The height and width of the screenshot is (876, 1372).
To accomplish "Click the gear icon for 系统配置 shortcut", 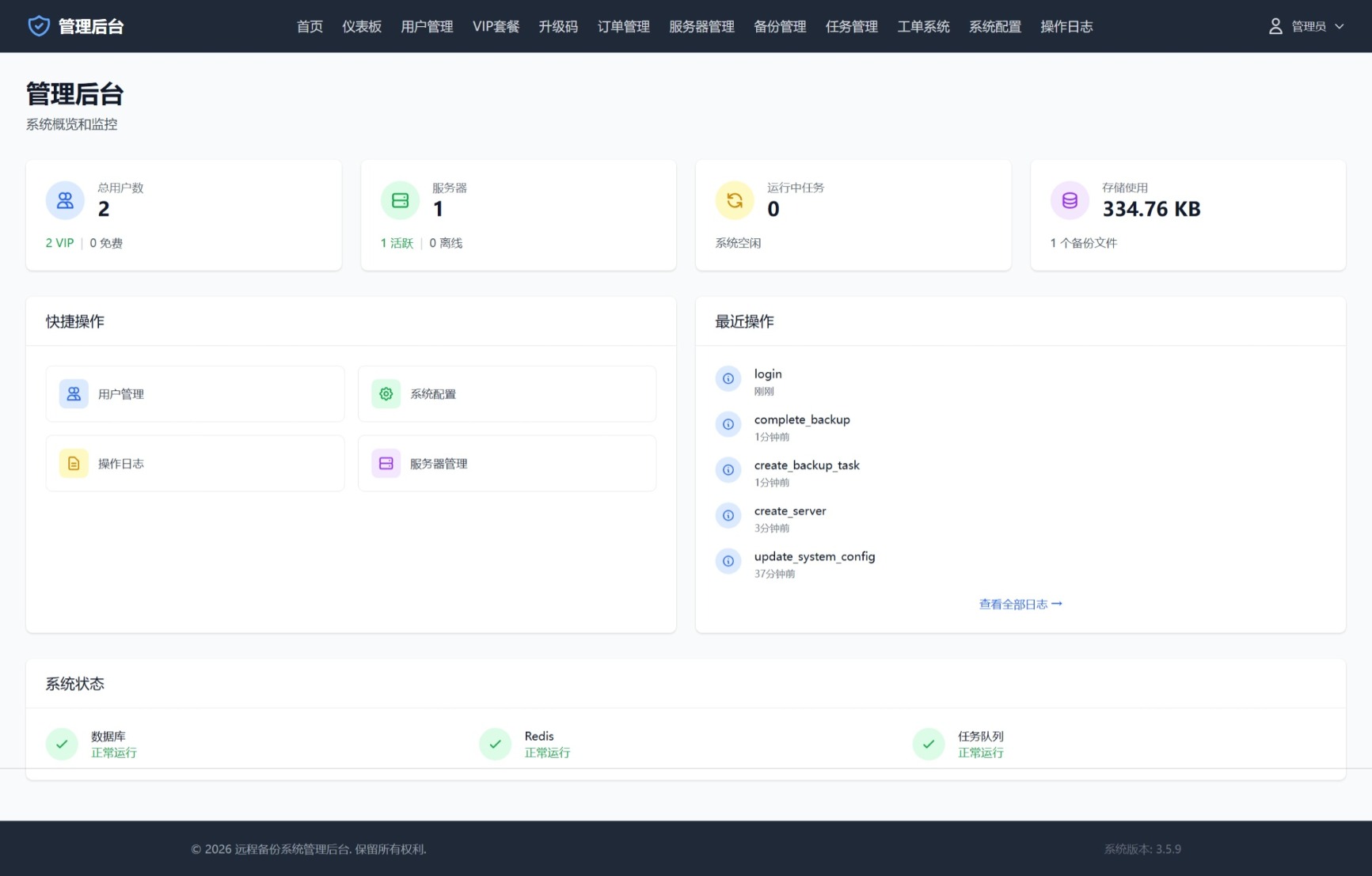I will point(386,394).
